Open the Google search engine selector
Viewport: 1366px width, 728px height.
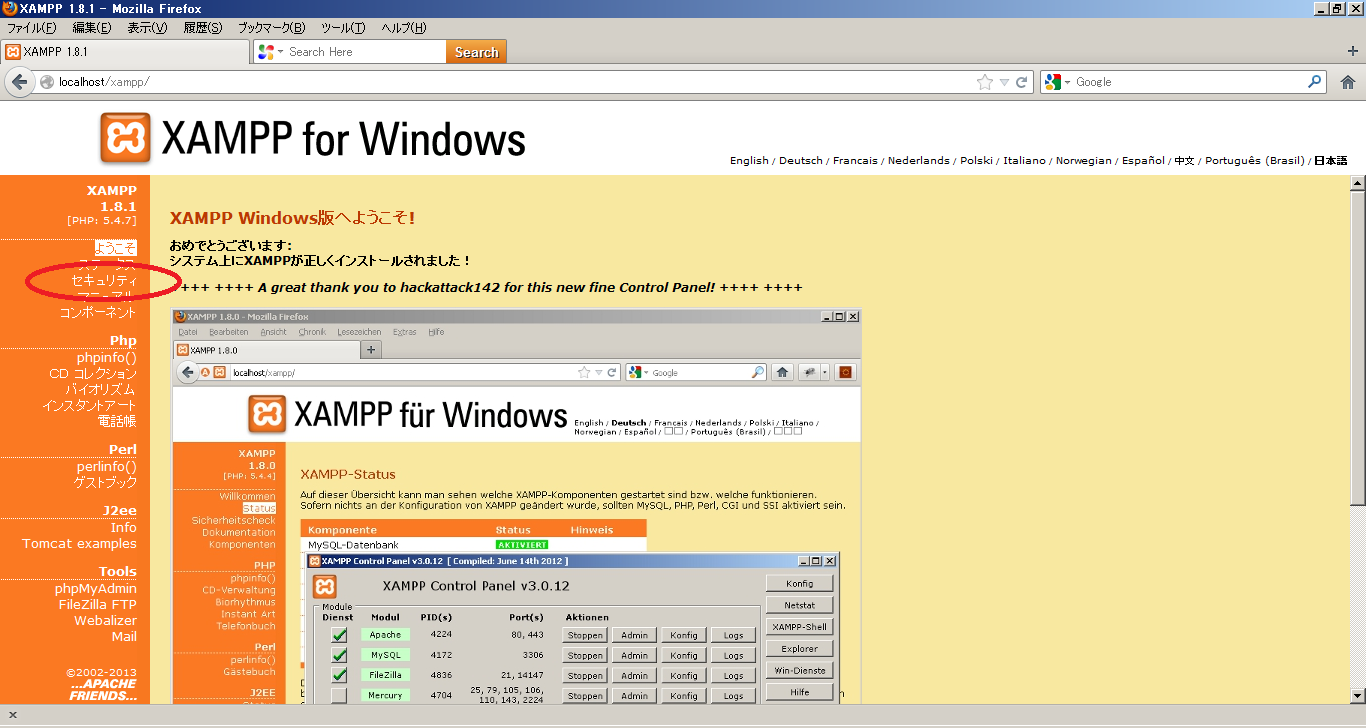1057,82
